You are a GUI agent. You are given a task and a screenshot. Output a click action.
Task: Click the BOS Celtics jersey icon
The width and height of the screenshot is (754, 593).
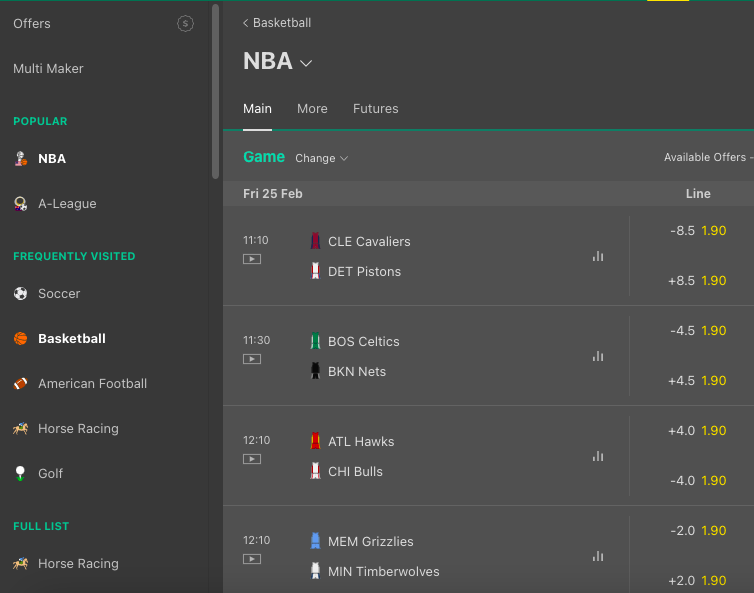click(315, 341)
